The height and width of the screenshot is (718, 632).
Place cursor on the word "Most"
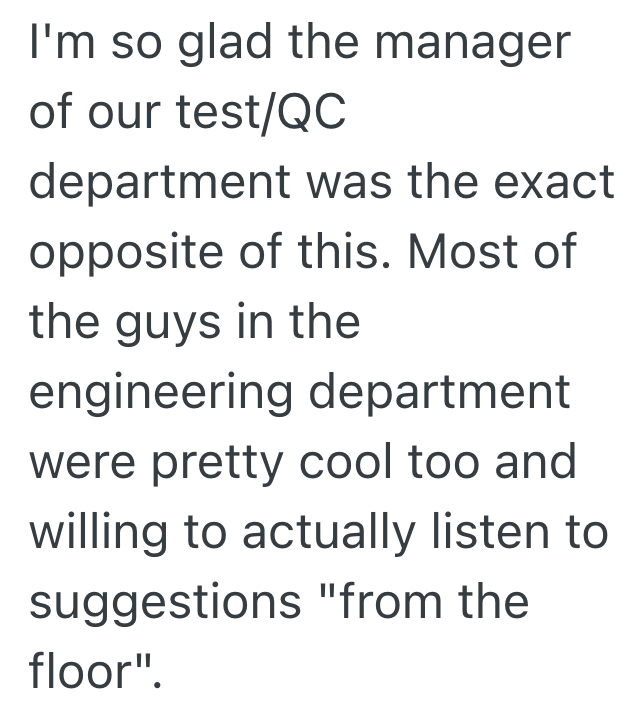click(x=459, y=253)
